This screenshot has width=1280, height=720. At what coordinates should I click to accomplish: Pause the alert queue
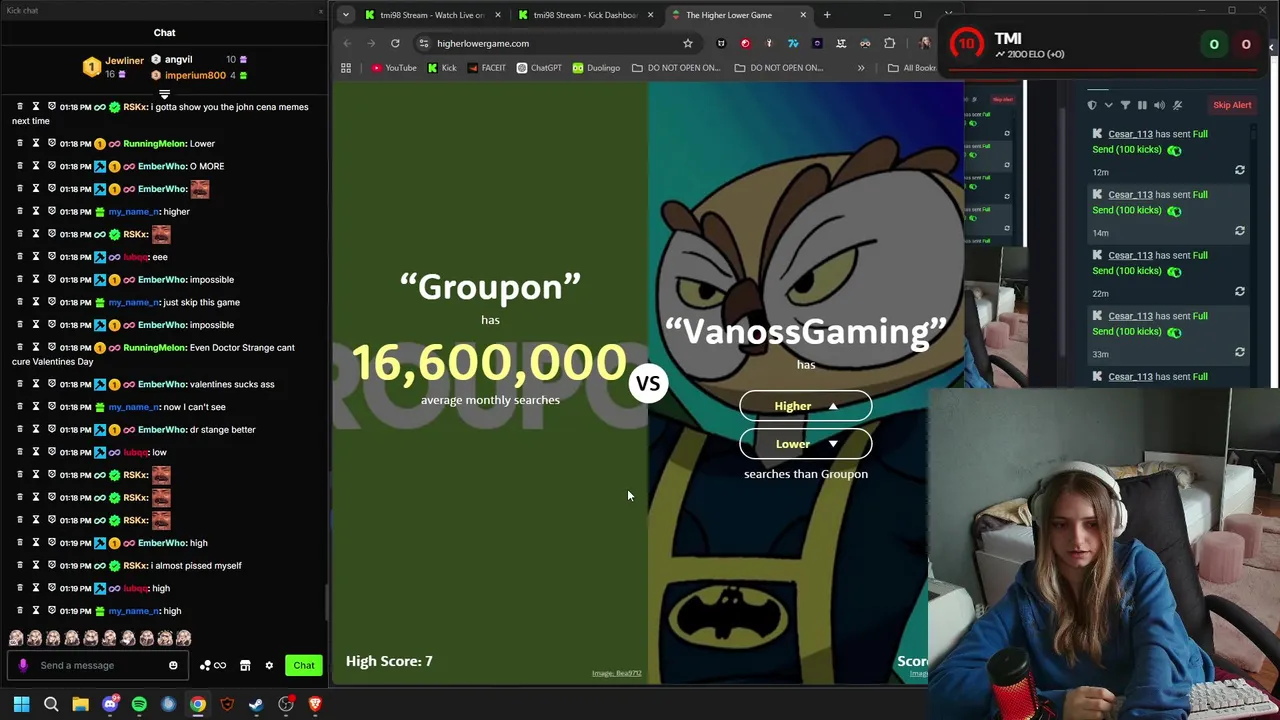[x=1142, y=105]
